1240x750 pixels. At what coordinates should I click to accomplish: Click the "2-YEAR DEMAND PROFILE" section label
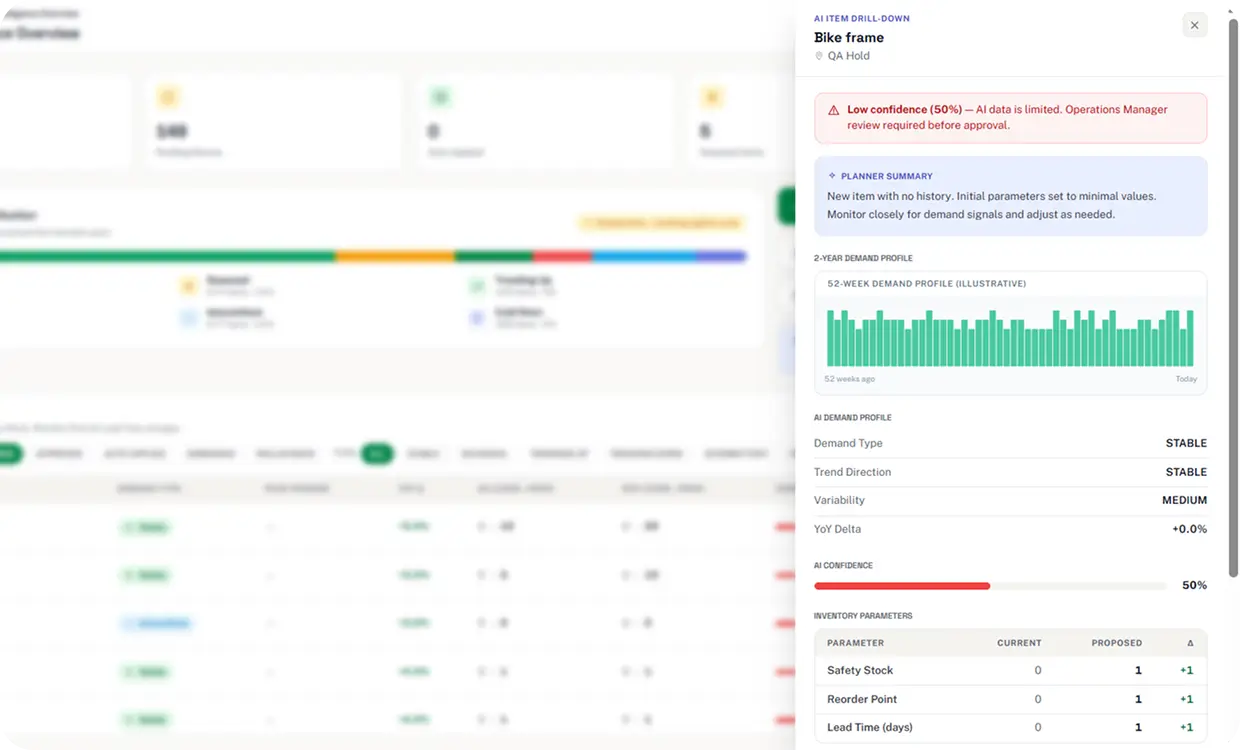863,258
